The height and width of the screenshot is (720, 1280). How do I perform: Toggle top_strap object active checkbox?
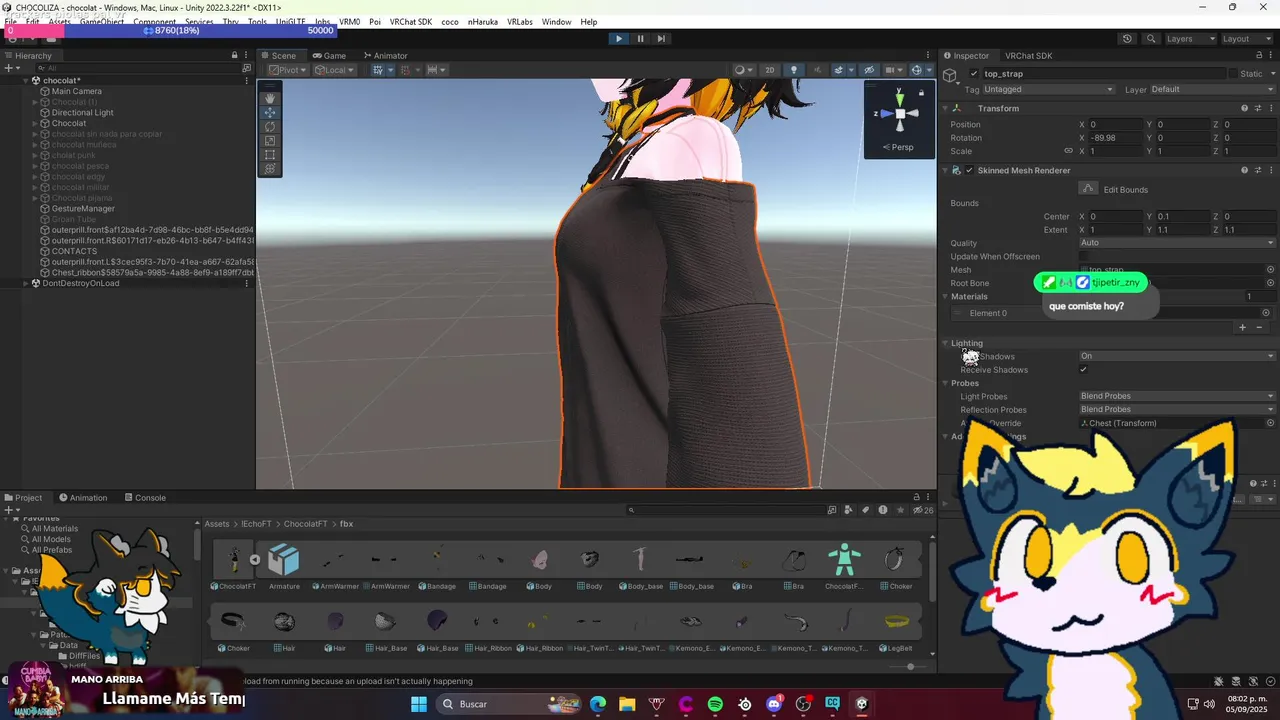coord(974,74)
